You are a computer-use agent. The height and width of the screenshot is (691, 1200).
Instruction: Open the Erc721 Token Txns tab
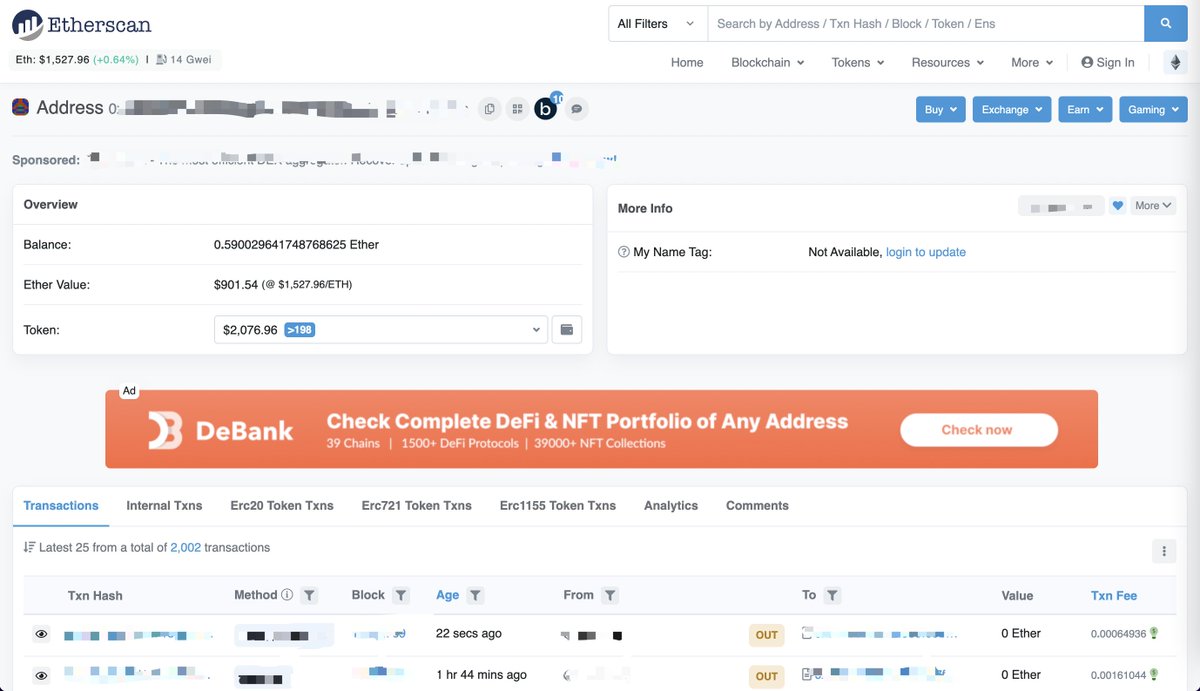[x=417, y=505]
